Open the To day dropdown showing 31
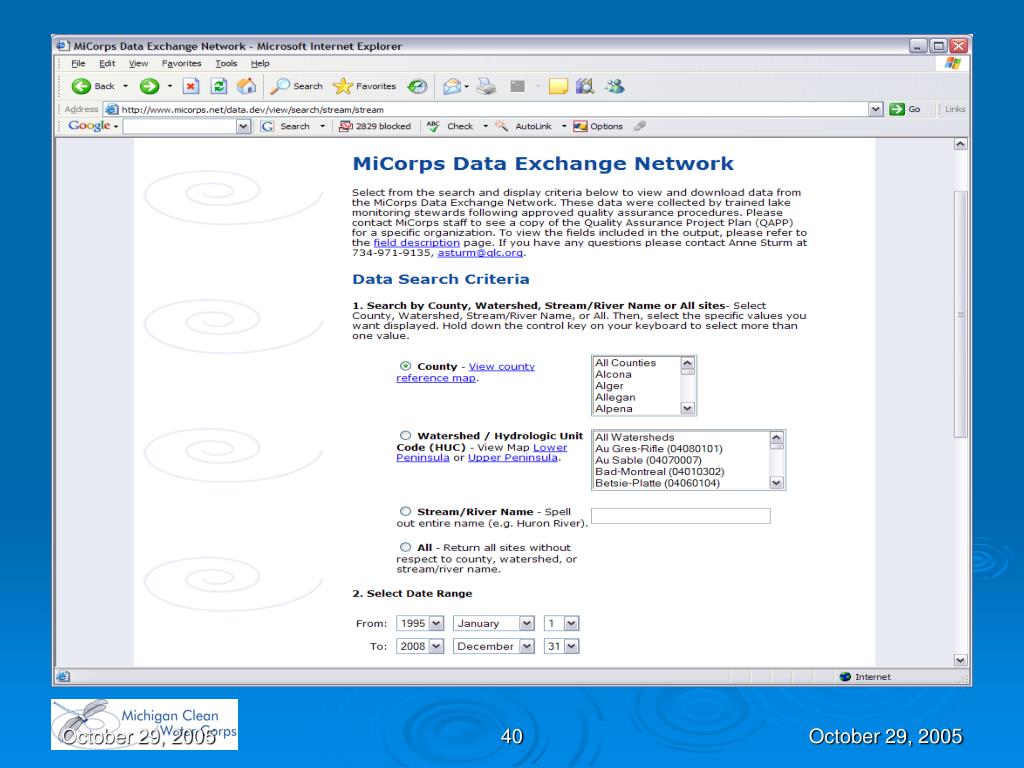1024x768 pixels. point(562,647)
